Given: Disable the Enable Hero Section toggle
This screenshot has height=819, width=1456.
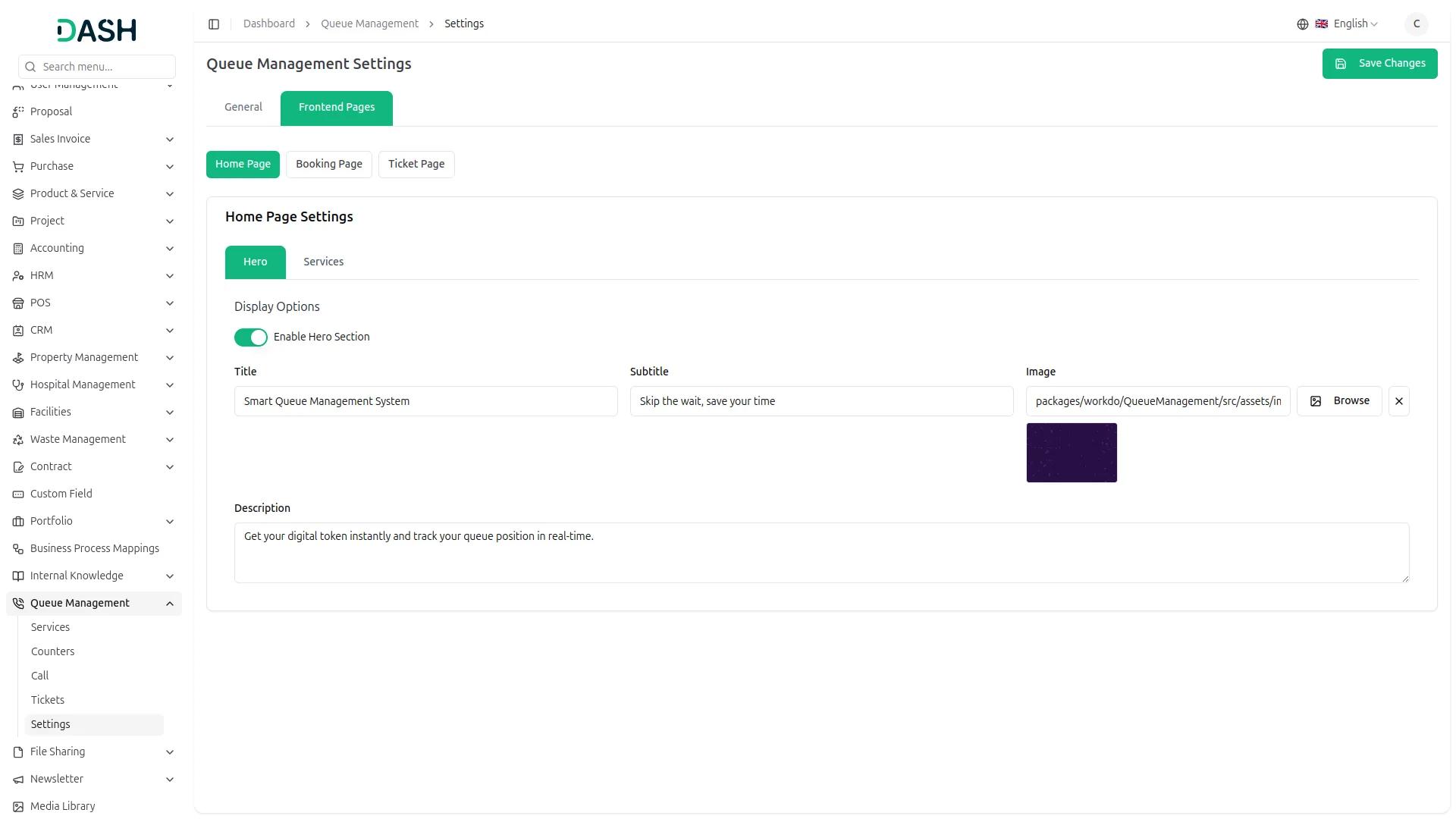Looking at the screenshot, I should click(x=251, y=337).
